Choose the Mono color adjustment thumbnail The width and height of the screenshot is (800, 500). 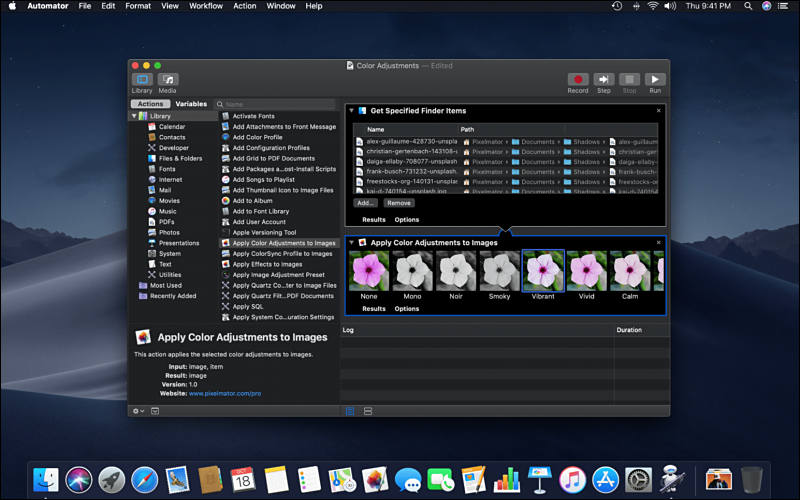pos(412,271)
